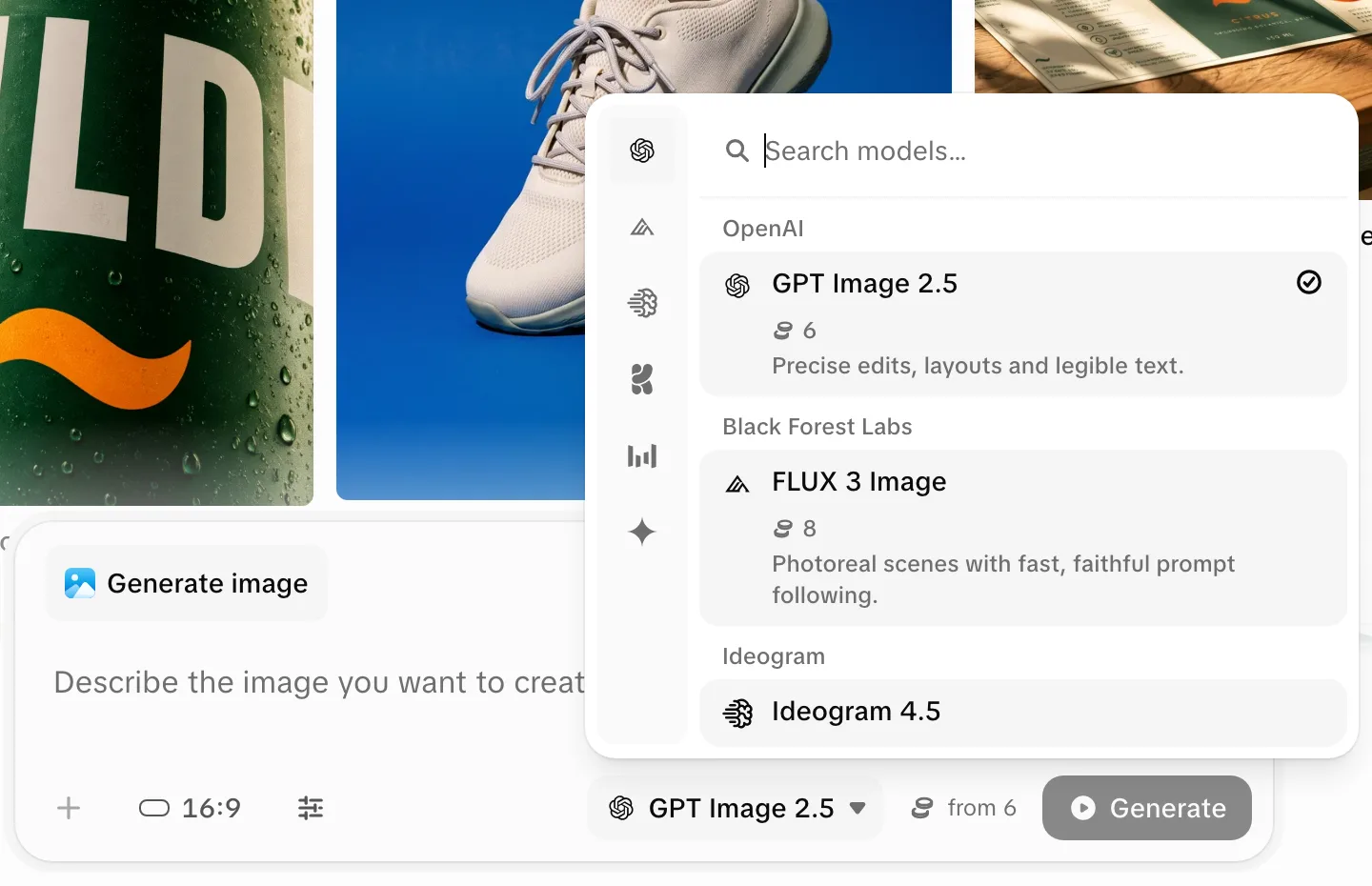
Task: Select the OpenAI provider icon in sidebar
Action: point(642,151)
